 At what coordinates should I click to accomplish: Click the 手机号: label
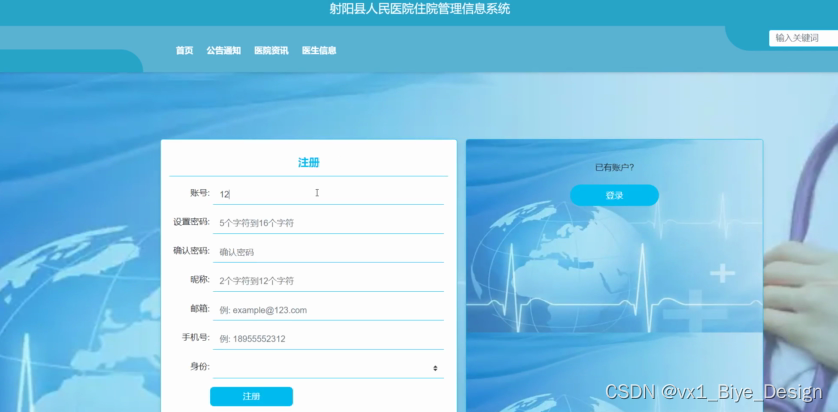pyautogui.click(x=196, y=337)
